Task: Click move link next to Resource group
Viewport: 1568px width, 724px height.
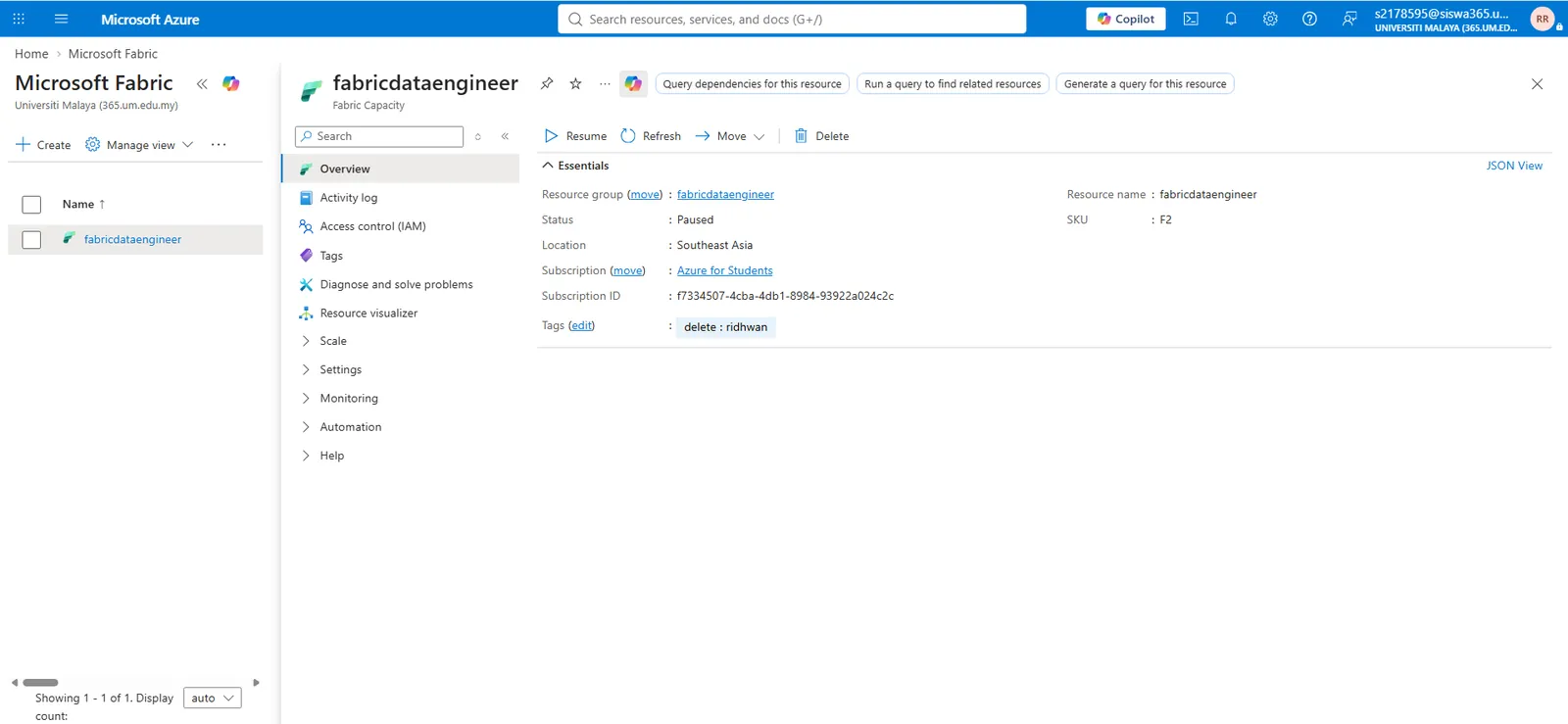Action: [645, 194]
